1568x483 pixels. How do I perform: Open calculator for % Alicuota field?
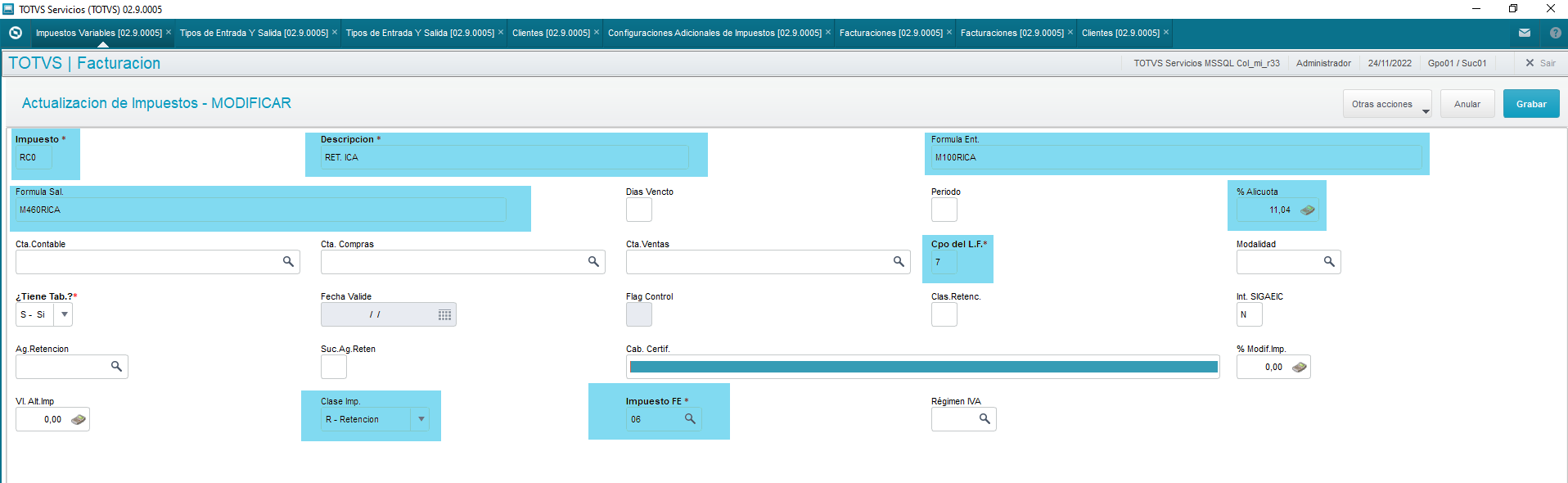click(x=1308, y=210)
